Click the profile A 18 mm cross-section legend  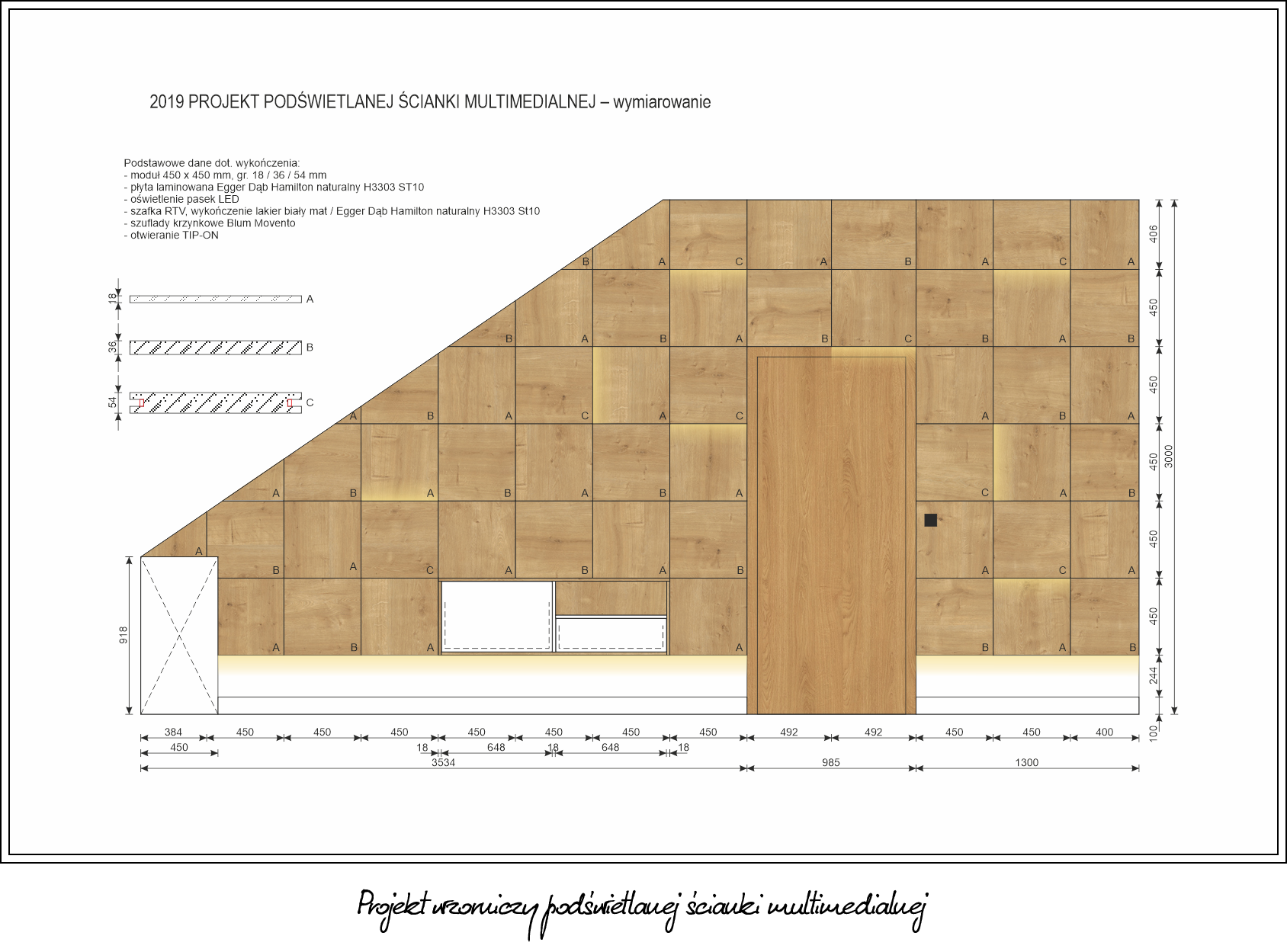(216, 299)
